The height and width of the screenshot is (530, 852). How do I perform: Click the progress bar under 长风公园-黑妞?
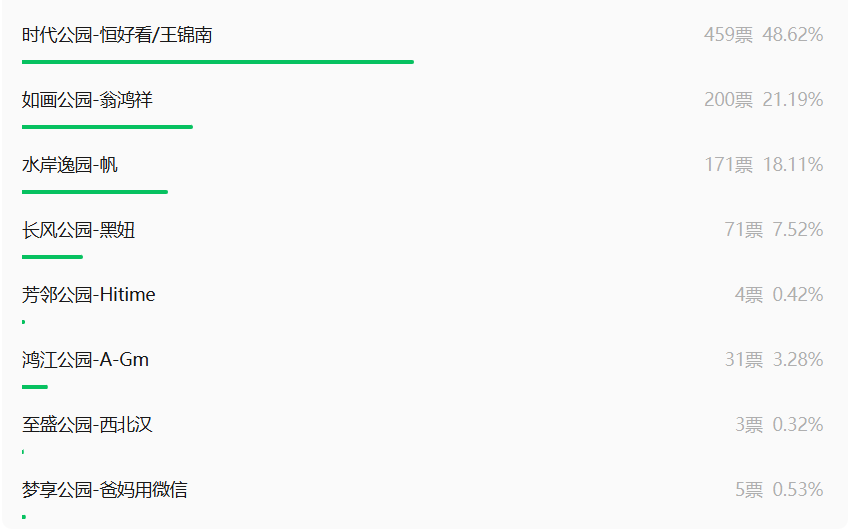point(52,257)
